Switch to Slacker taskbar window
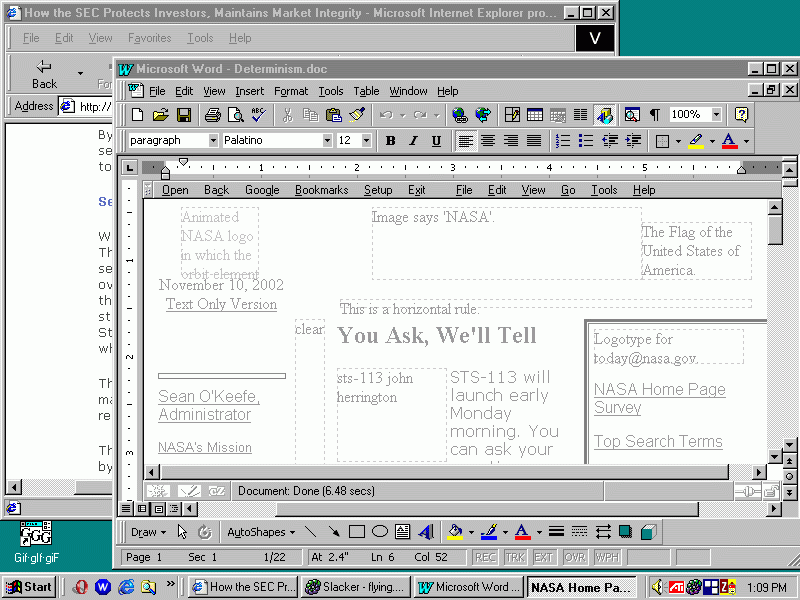This screenshot has height=600, width=800. tap(356, 587)
